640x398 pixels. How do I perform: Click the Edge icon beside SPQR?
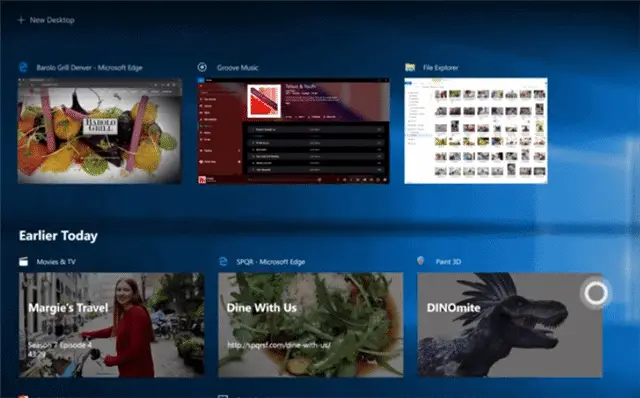coord(223,262)
